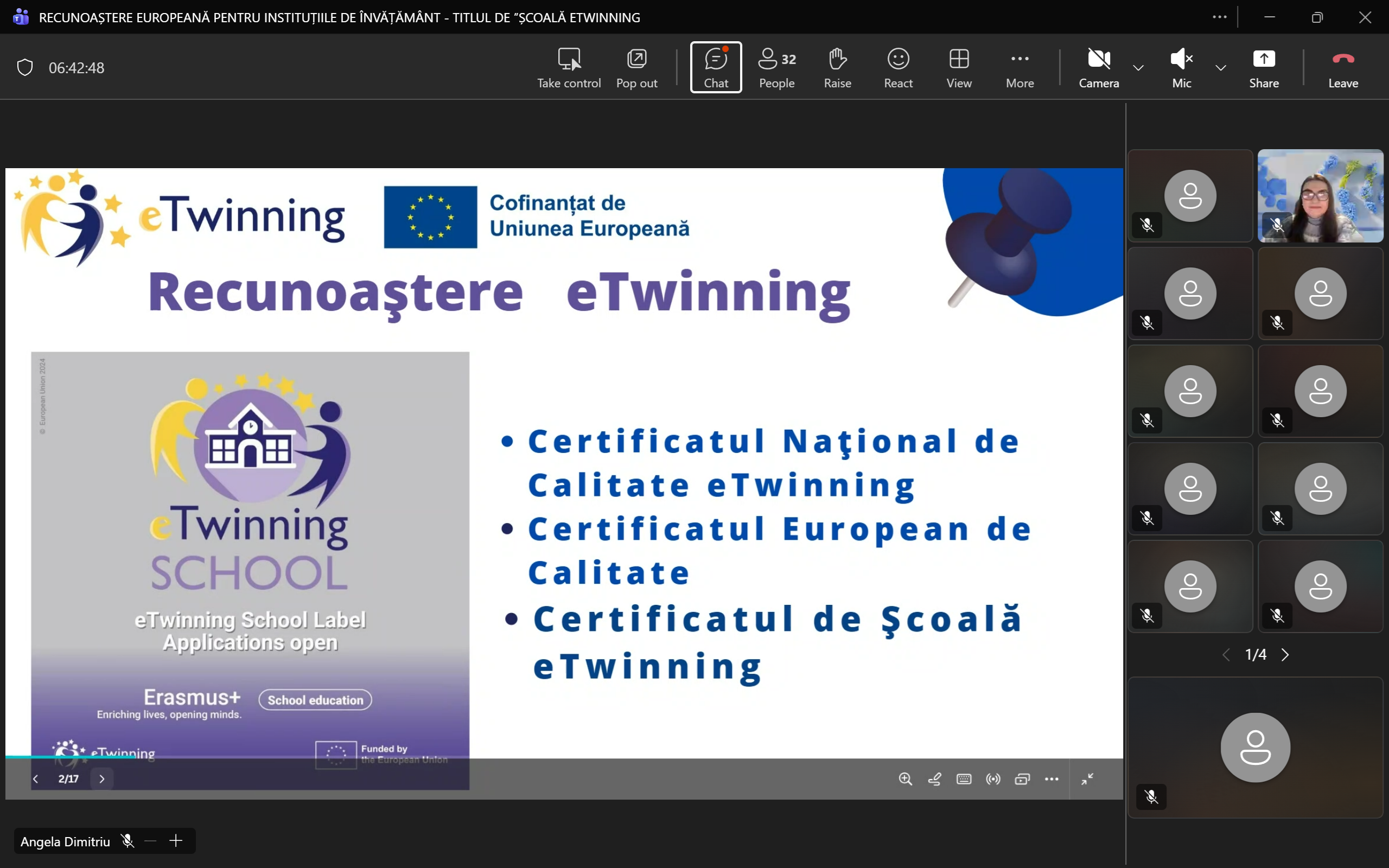Go to next participant page 2/4

point(1285,655)
